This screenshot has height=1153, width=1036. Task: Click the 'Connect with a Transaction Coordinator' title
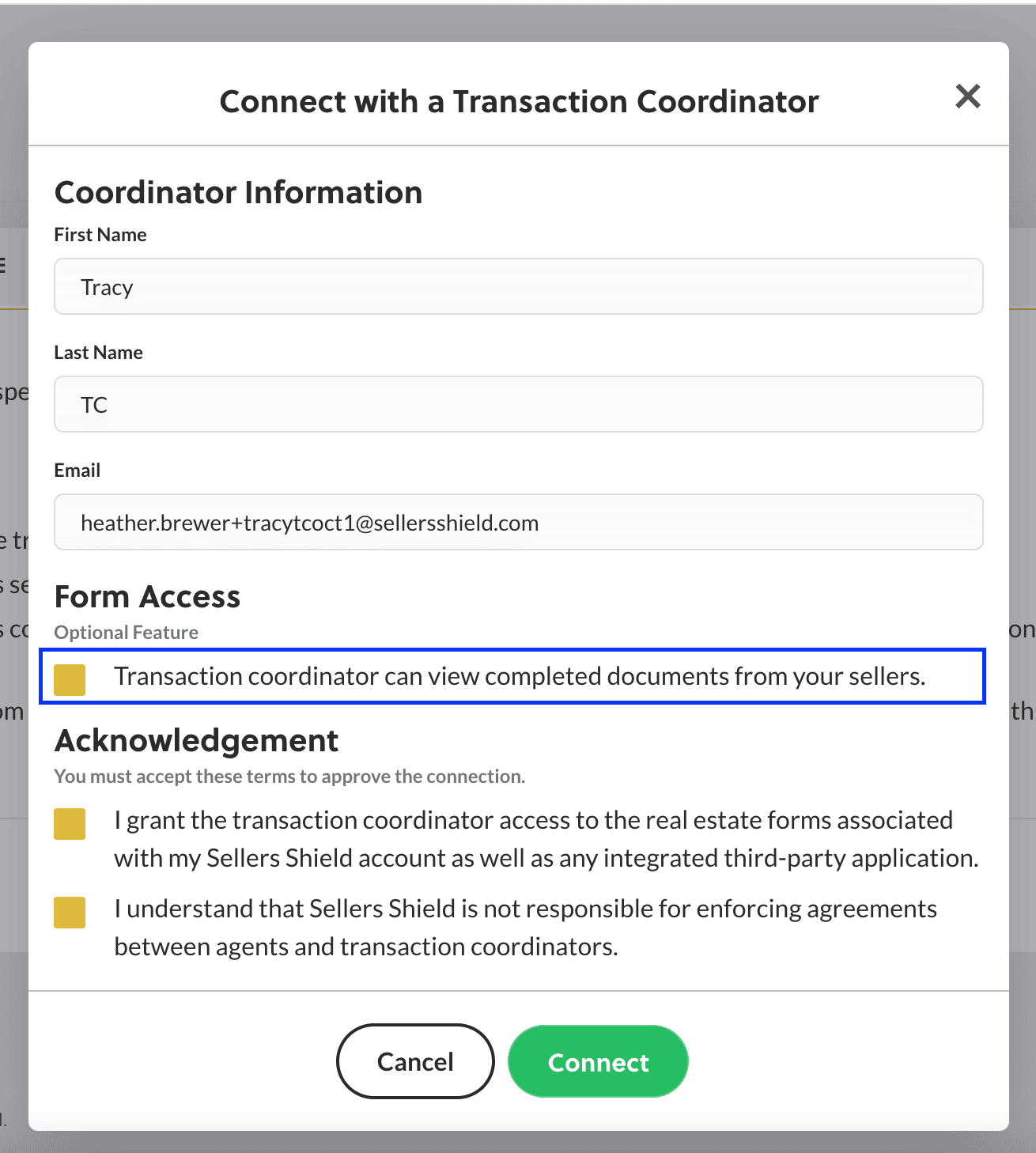click(x=519, y=101)
